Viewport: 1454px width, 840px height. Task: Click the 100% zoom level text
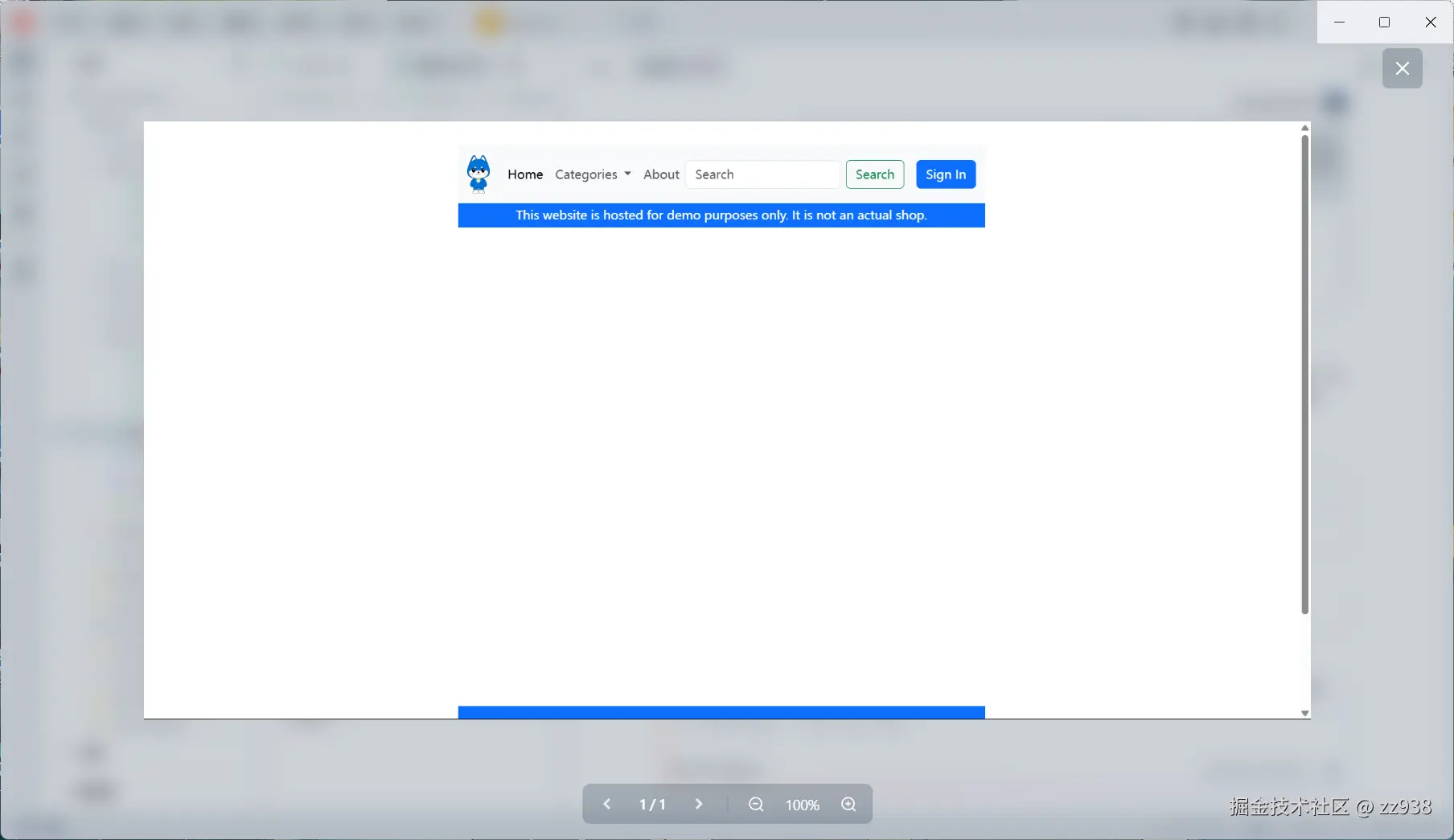(803, 805)
